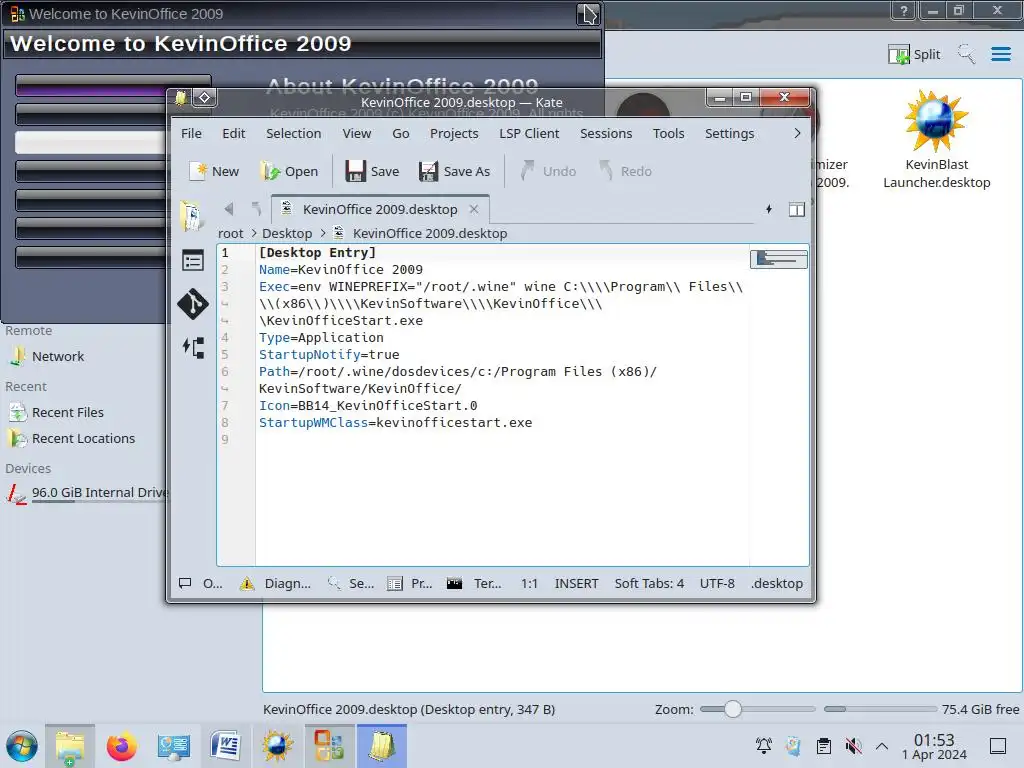Open the Settings menu in Kate
The height and width of the screenshot is (768, 1024).
[x=729, y=133]
